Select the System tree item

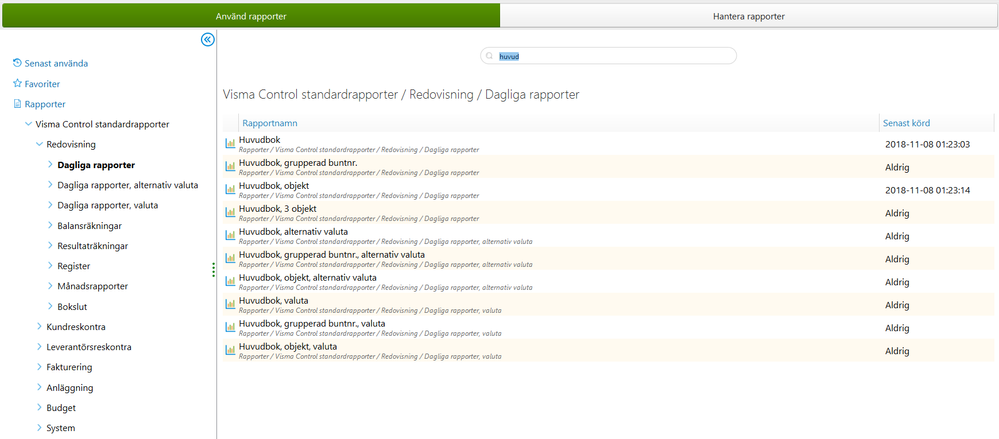click(x=61, y=428)
